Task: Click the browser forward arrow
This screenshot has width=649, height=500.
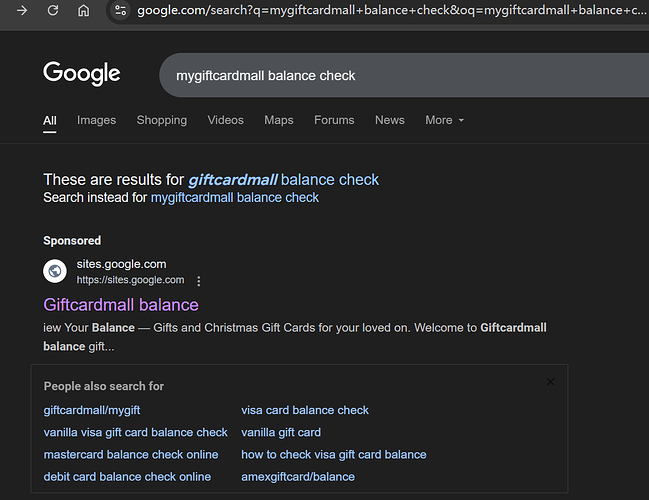Action: (x=22, y=10)
